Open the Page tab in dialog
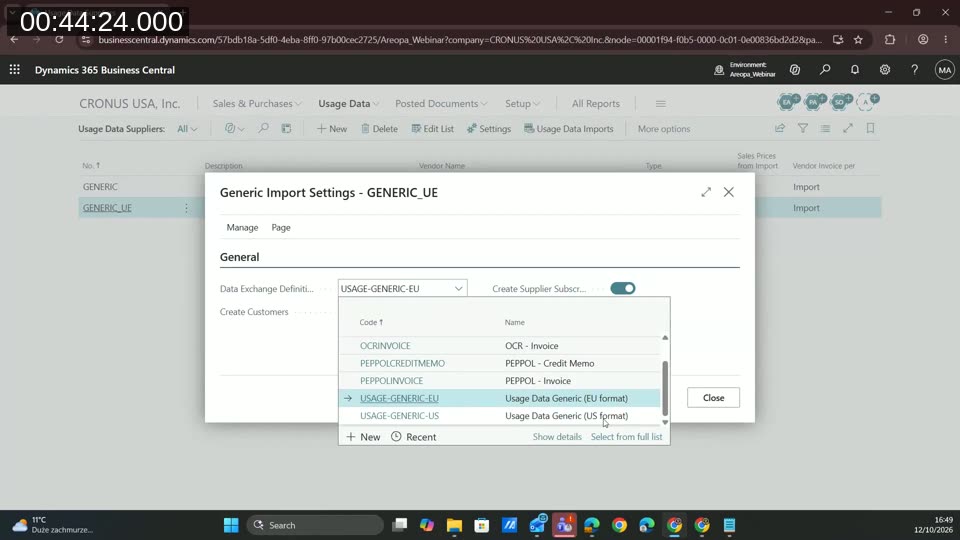Image resolution: width=960 pixels, height=540 pixels. 281,227
